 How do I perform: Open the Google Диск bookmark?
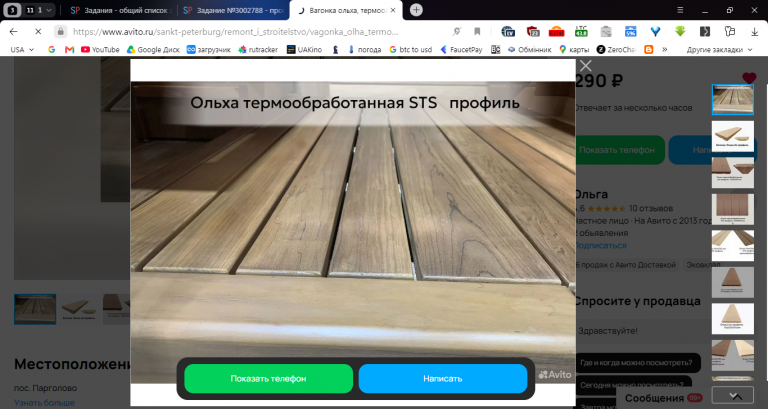[x=153, y=49]
